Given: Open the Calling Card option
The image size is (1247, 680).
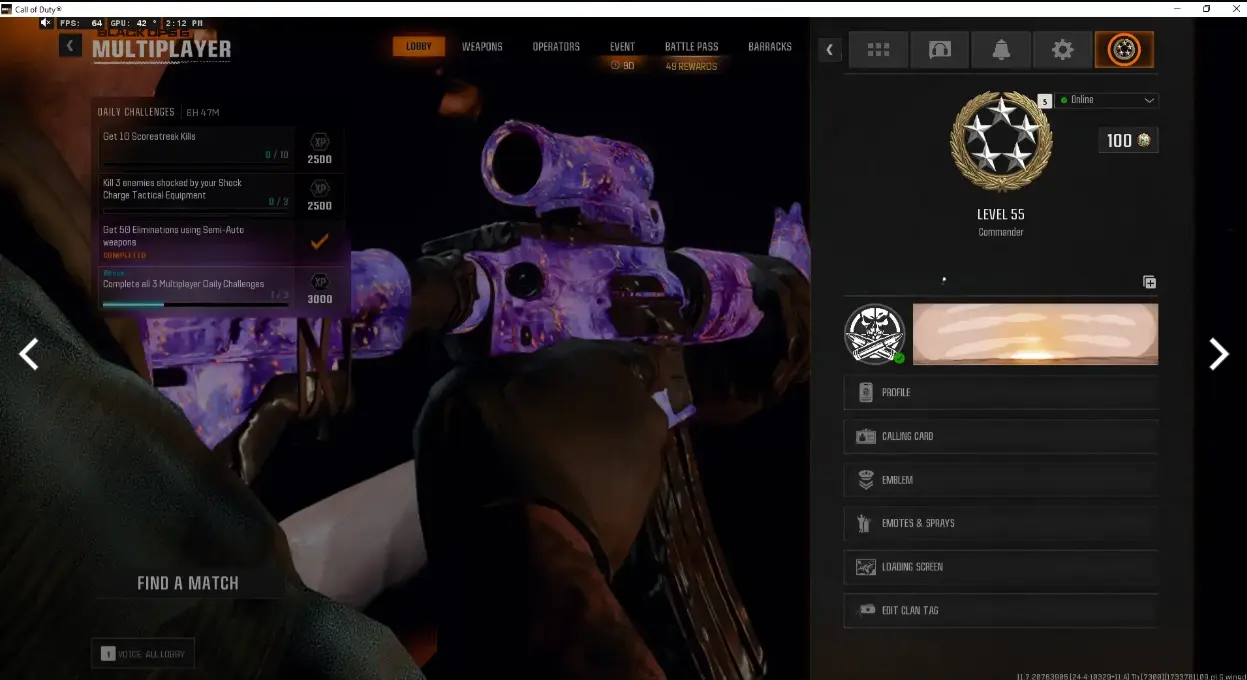Looking at the screenshot, I should [x=1000, y=436].
